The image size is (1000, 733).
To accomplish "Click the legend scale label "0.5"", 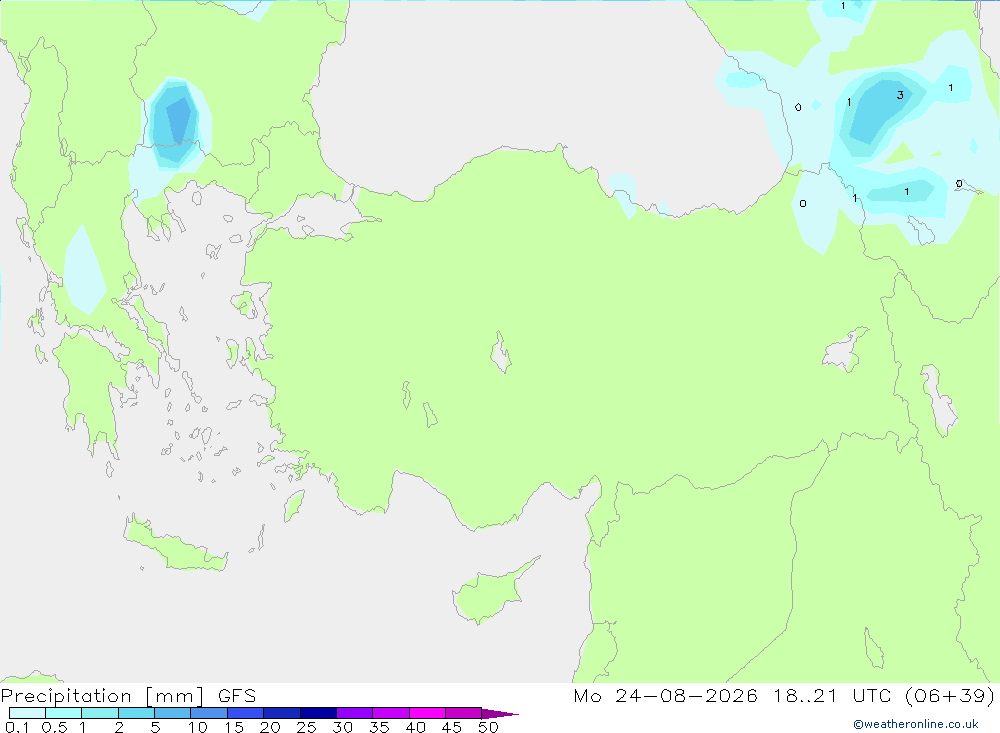I will click(x=55, y=727).
